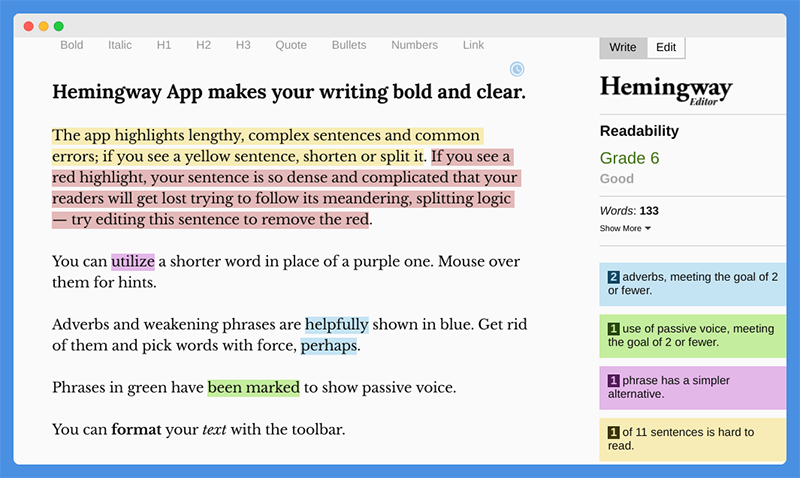The width and height of the screenshot is (800, 478).
Task: Switch to Edit mode
Action: (666, 47)
